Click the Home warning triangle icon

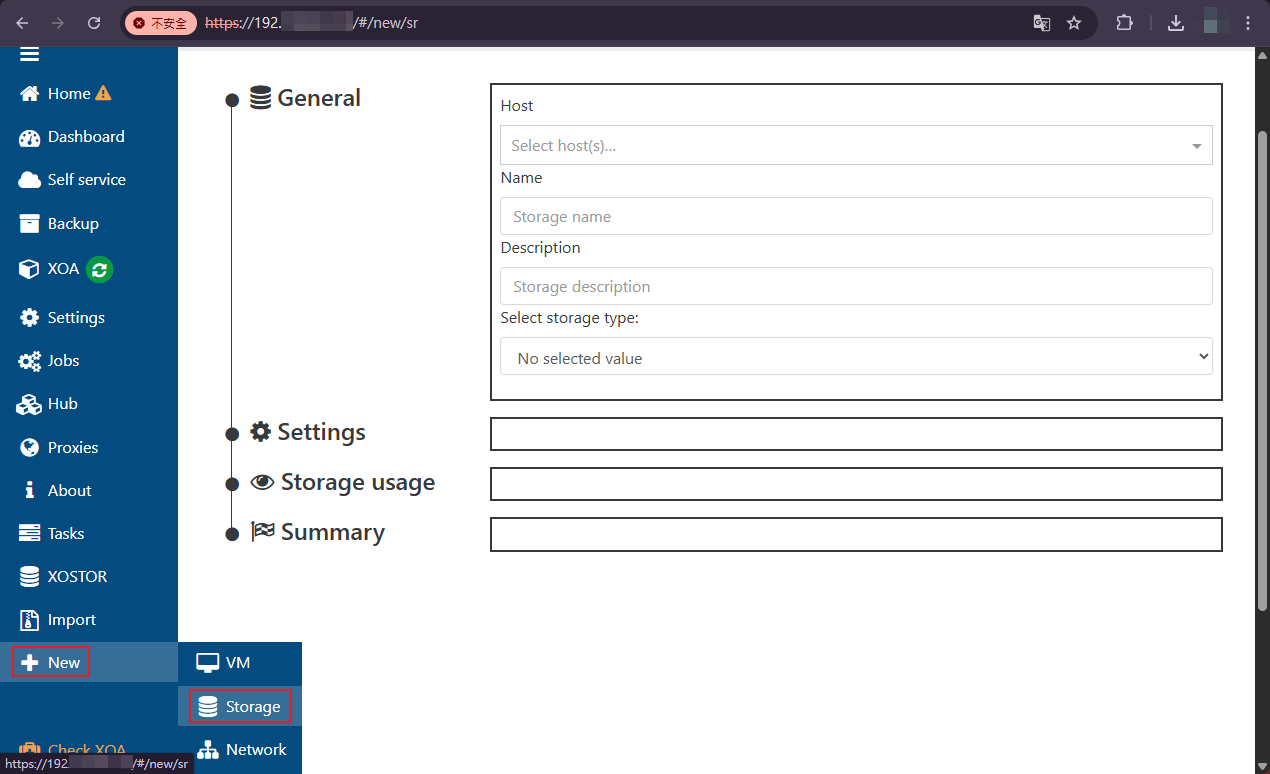pyautogui.click(x=103, y=93)
